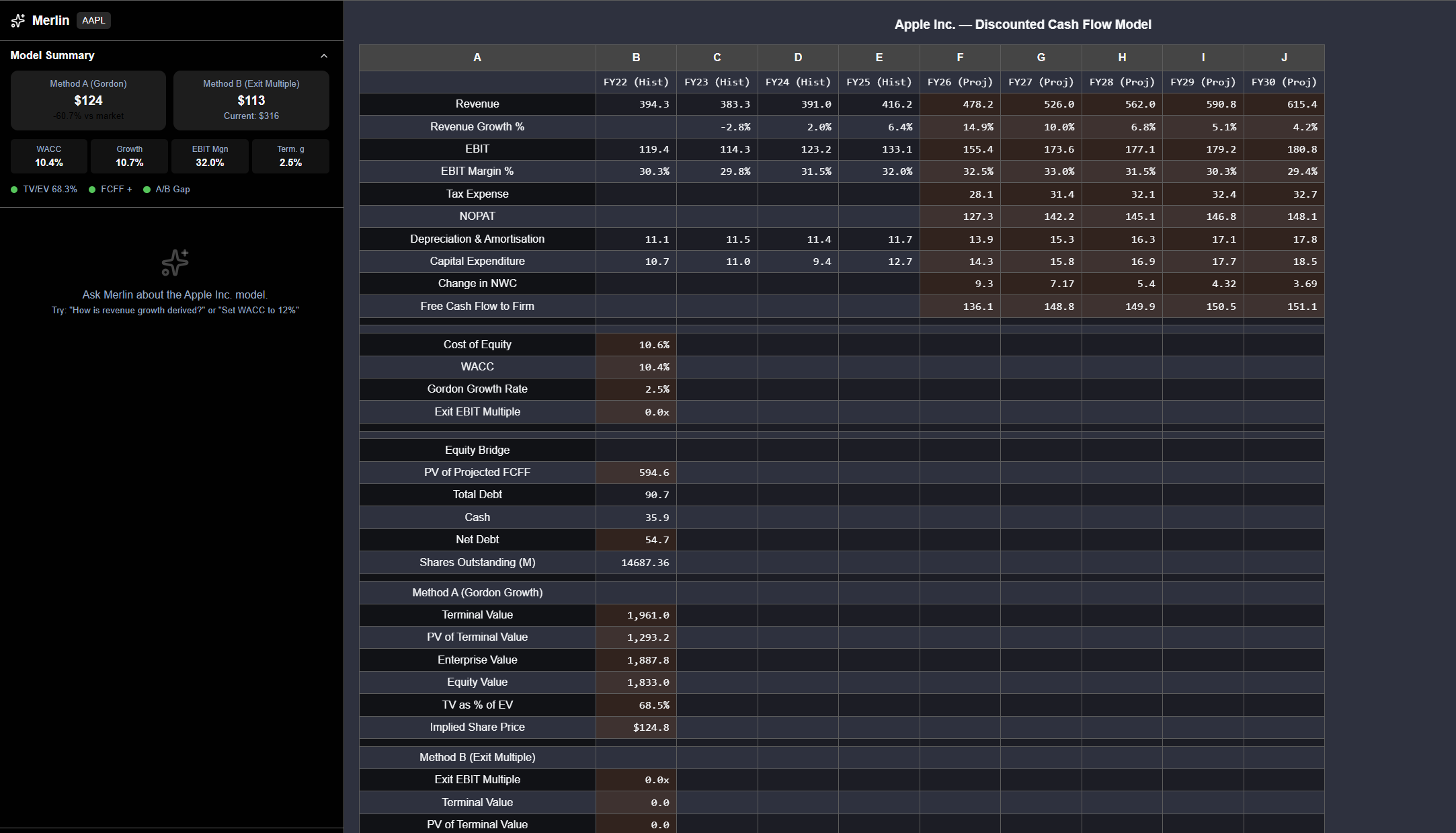The width and height of the screenshot is (1456, 833).
Task: Select FY26 revenue cell 478.2
Action: [x=960, y=104]
